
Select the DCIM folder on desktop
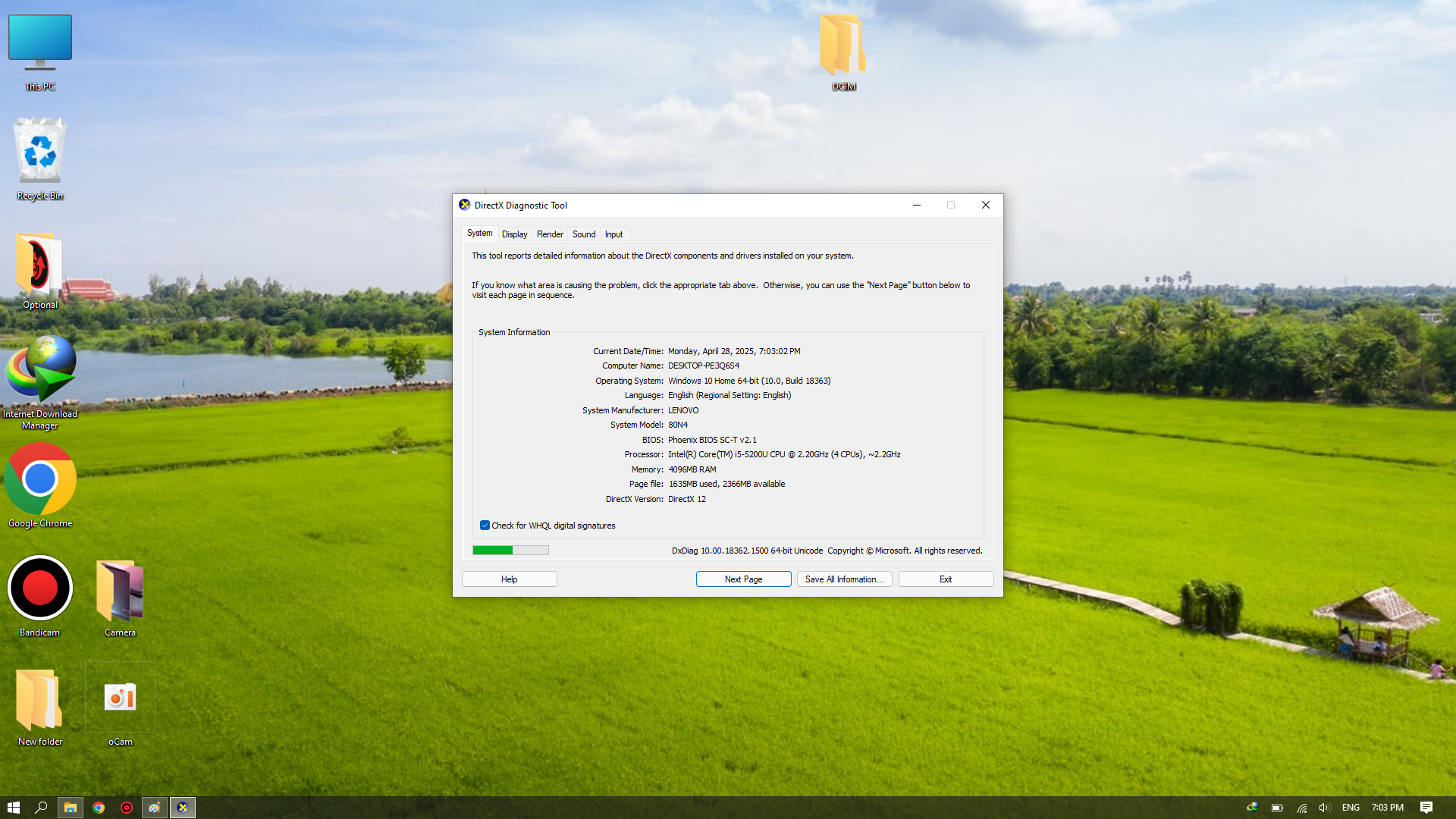point(843,52)
